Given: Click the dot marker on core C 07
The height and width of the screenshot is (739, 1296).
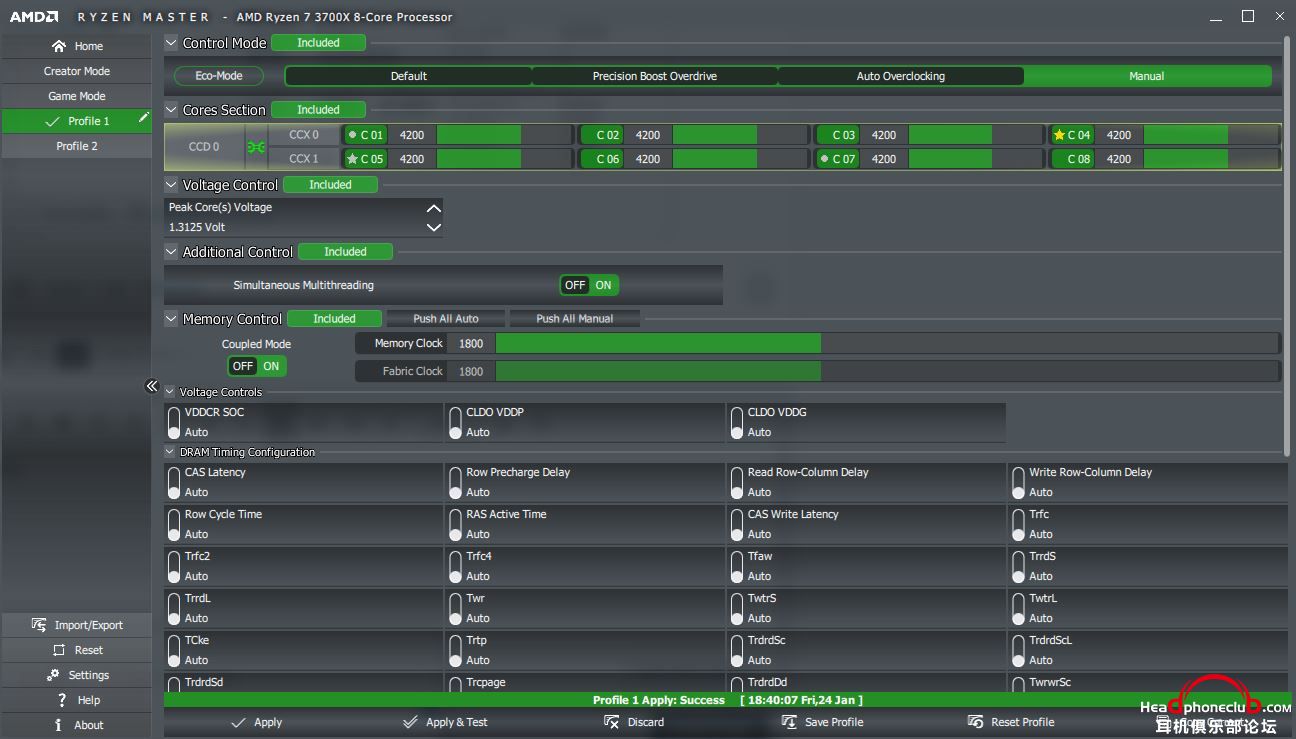Looking at the screenshot, I should [x=823, y=159].
